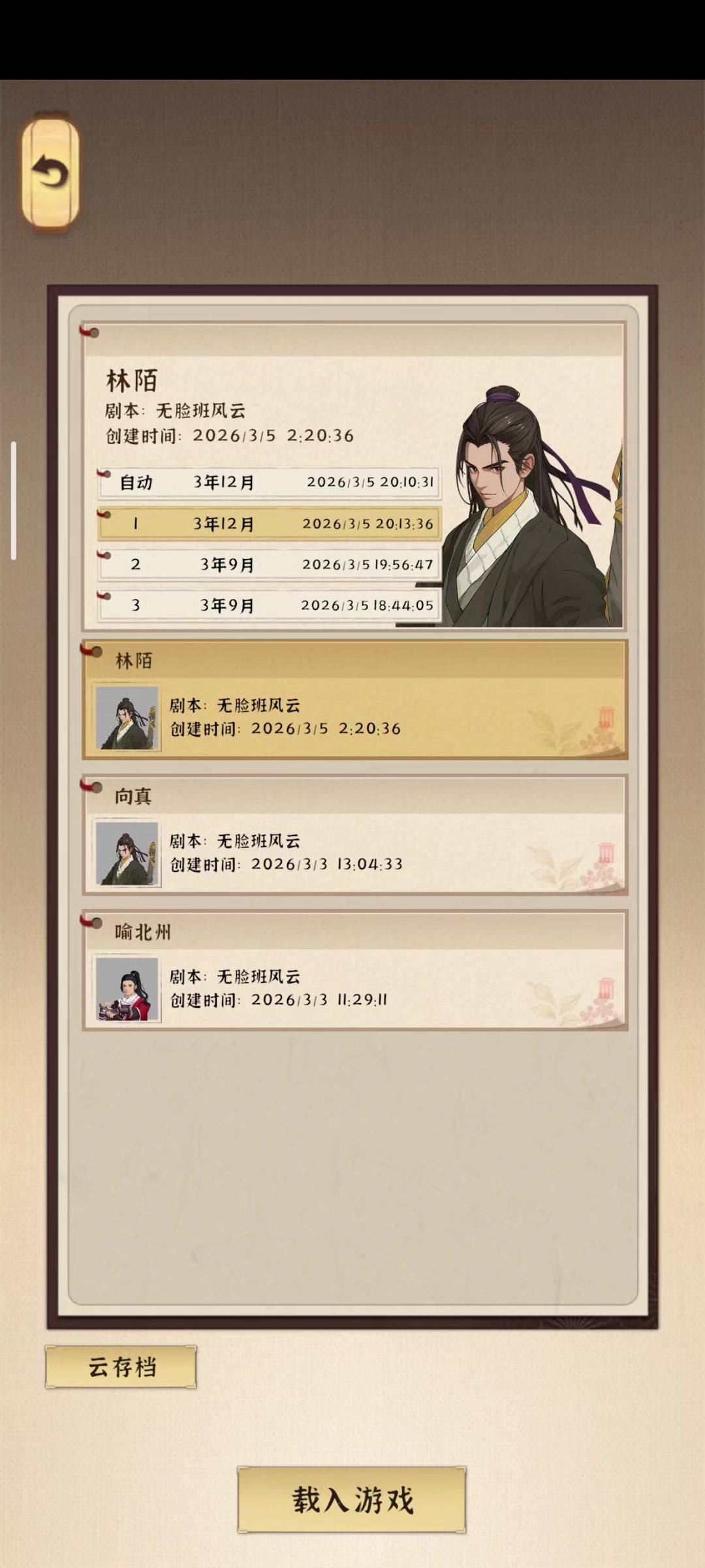Click the 林陌 name title in expanded panel
705x1568 pixels.
[132, 380]
